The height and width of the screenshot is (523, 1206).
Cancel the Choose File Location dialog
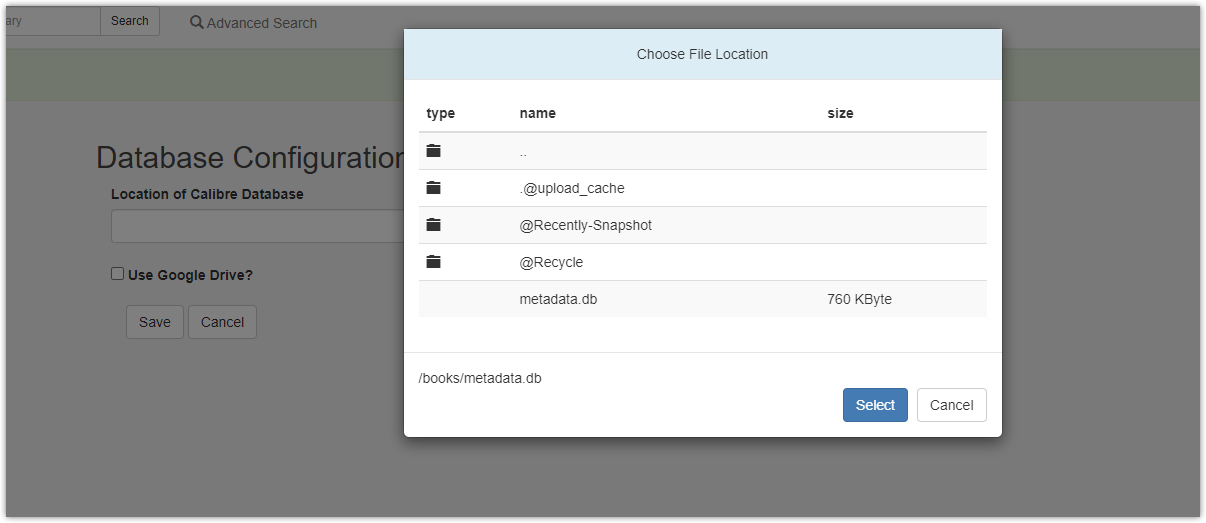coord(951,405)
